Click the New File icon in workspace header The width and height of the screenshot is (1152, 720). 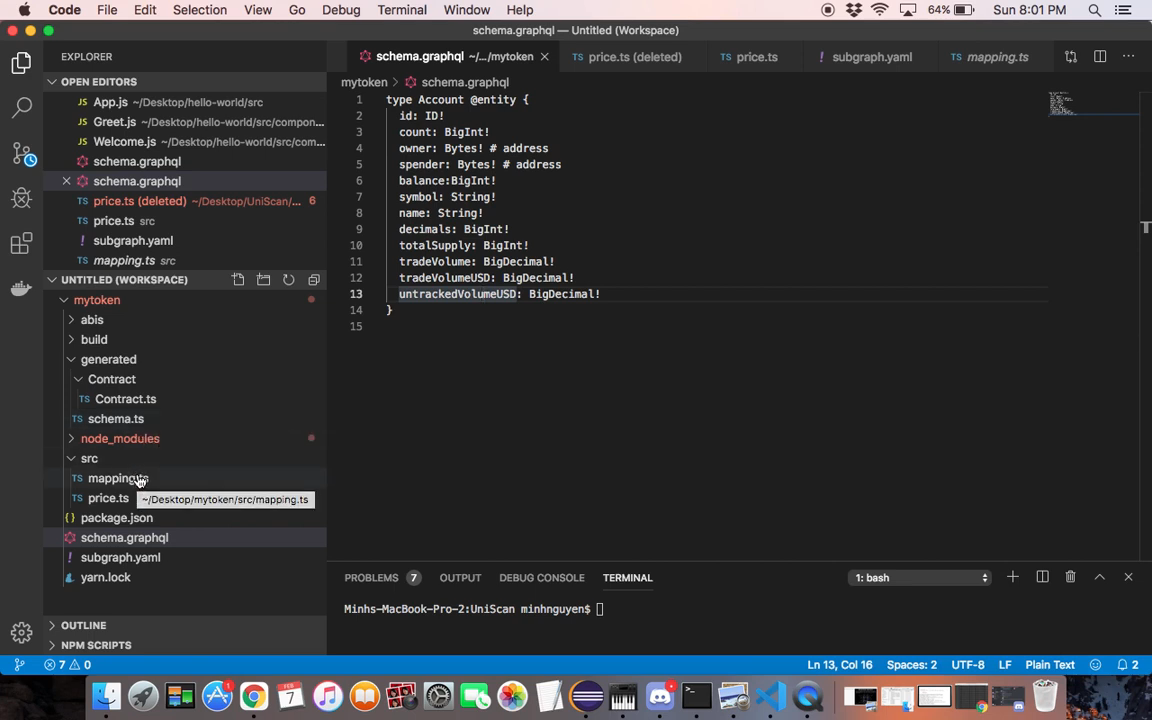pyautogui.click(x=238, y=280)
